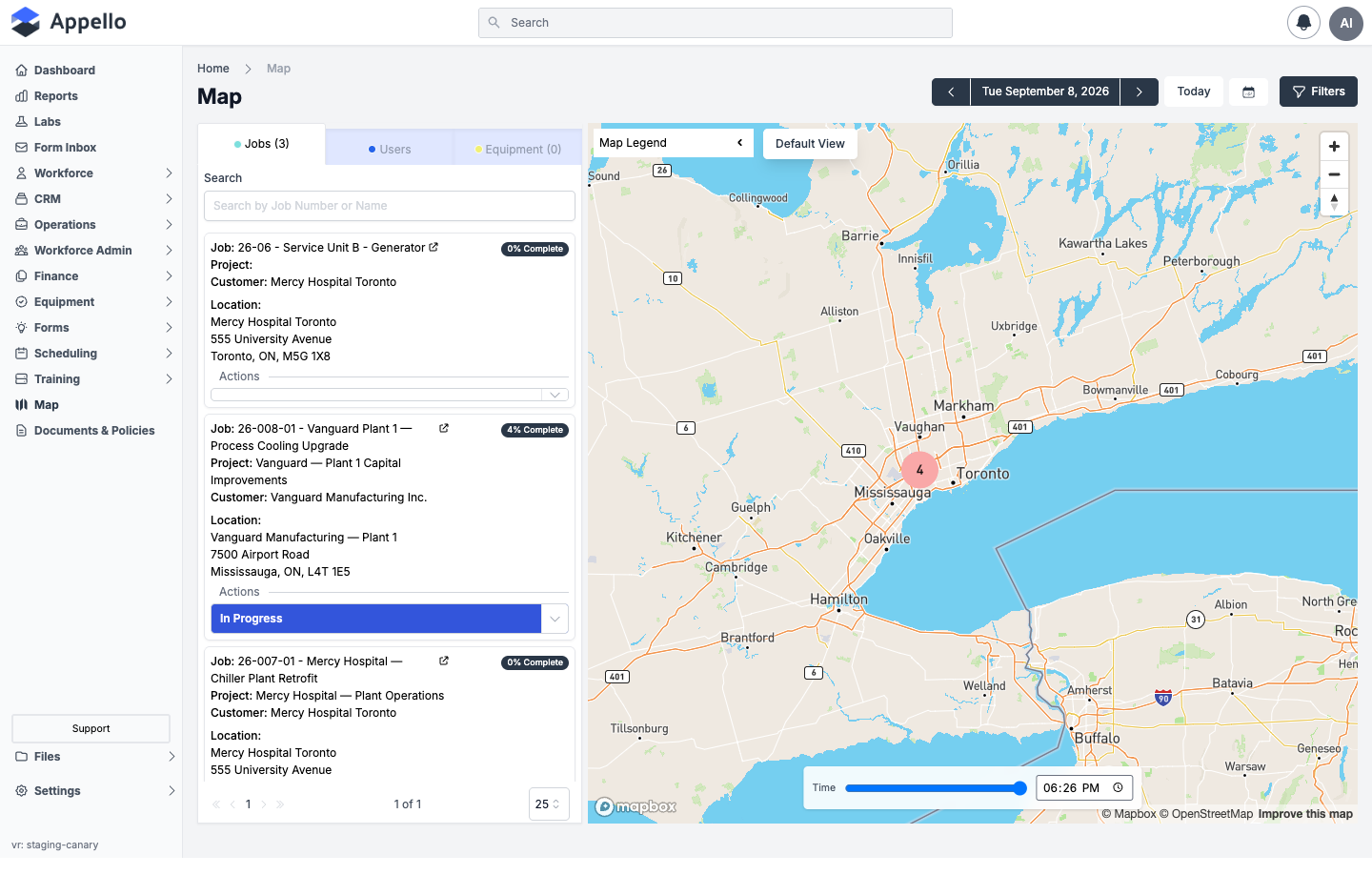Screen dimensions: 1372x875
Task: Click the Today button
Action: coord(1194,92)
